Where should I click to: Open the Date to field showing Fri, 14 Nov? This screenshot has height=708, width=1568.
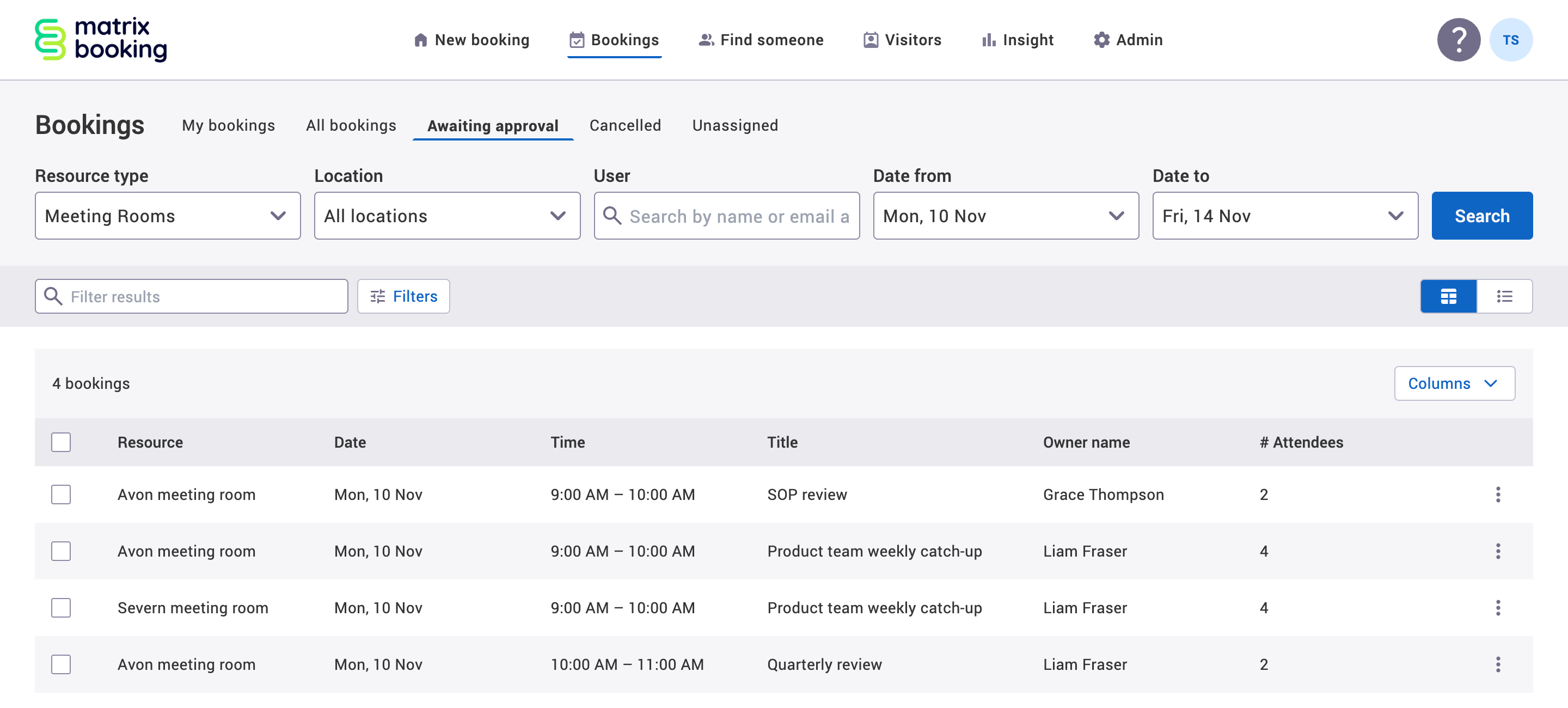click(1284, 216)
